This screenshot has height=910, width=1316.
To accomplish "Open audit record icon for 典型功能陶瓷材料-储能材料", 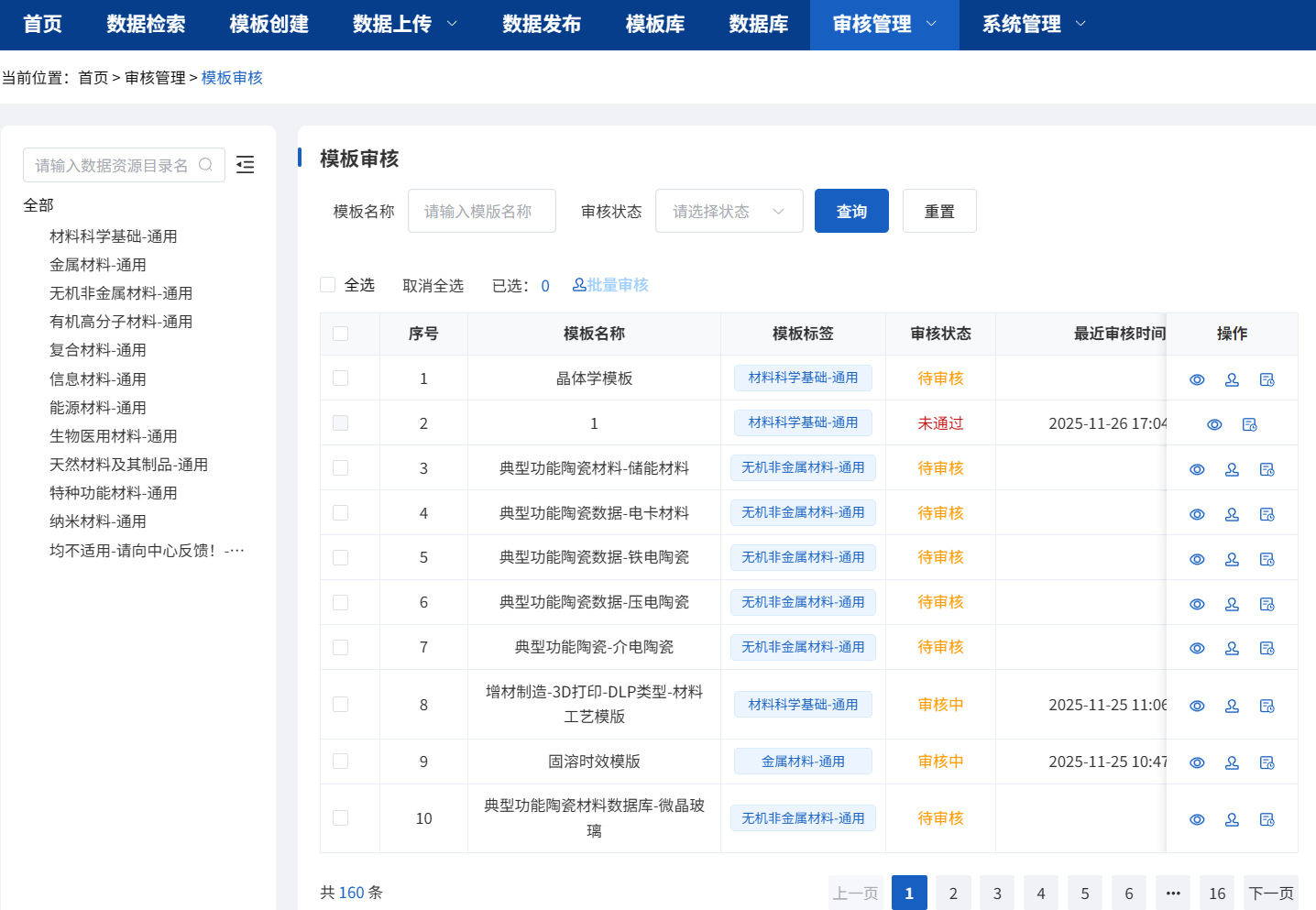I will (1267, 468).
